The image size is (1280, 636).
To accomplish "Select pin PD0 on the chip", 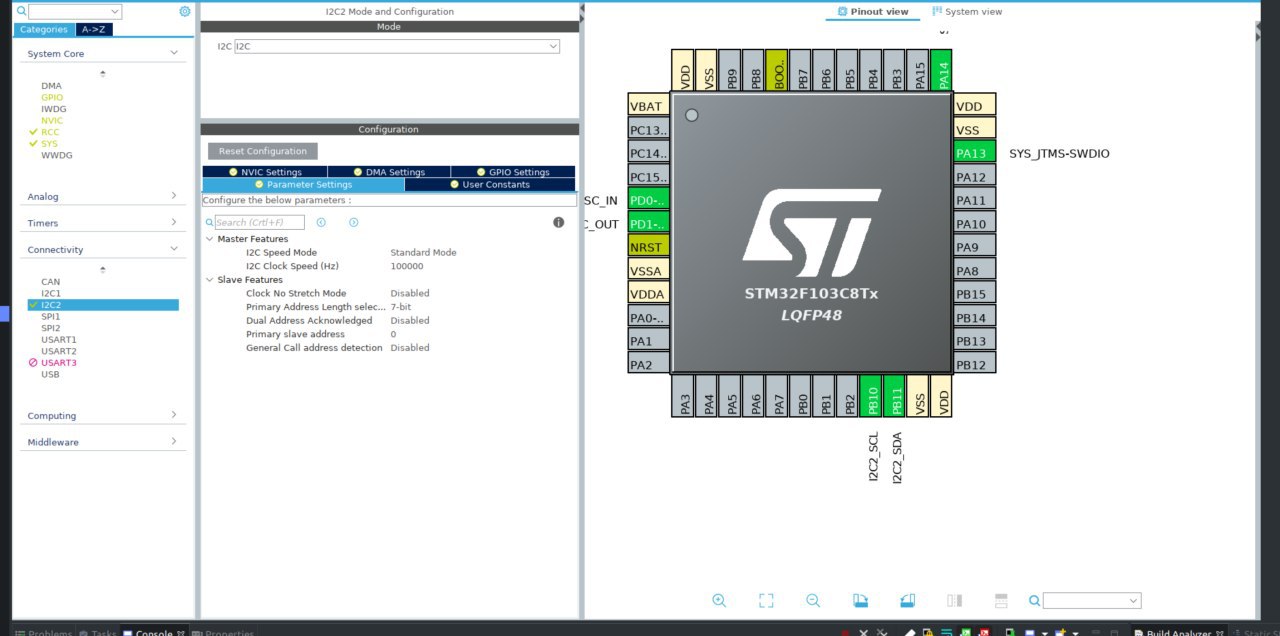I will (x=648, y=200).
